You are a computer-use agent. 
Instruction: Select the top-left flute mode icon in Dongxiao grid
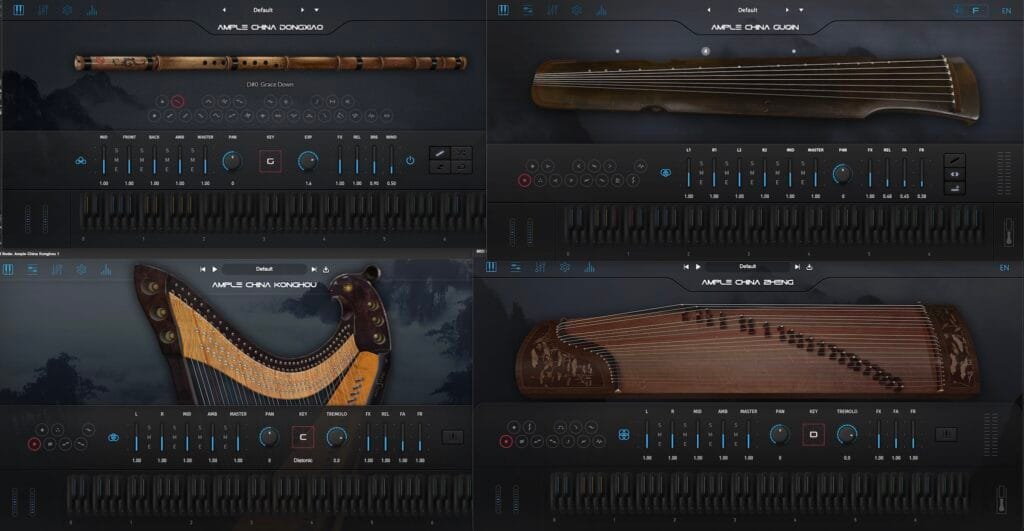coord(440,153)
